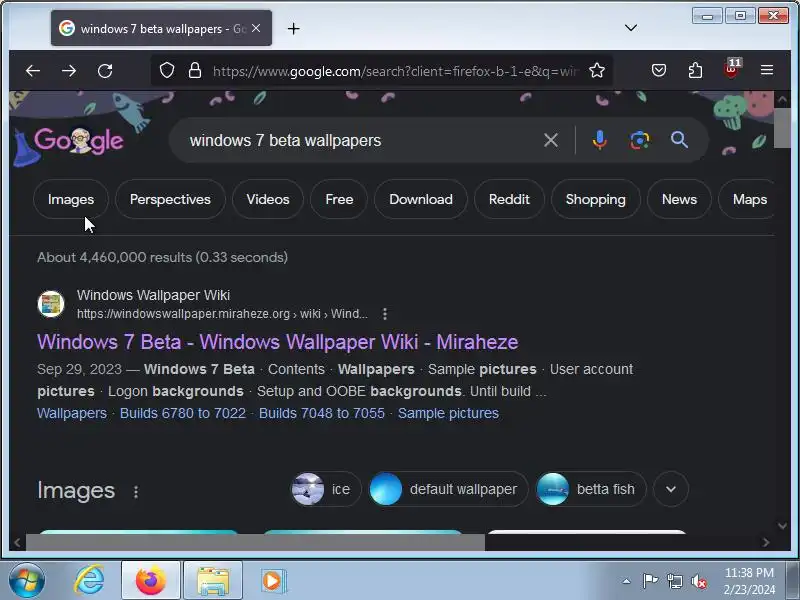
Task: Filter results by Perspectives
Action: click(170, 199)
